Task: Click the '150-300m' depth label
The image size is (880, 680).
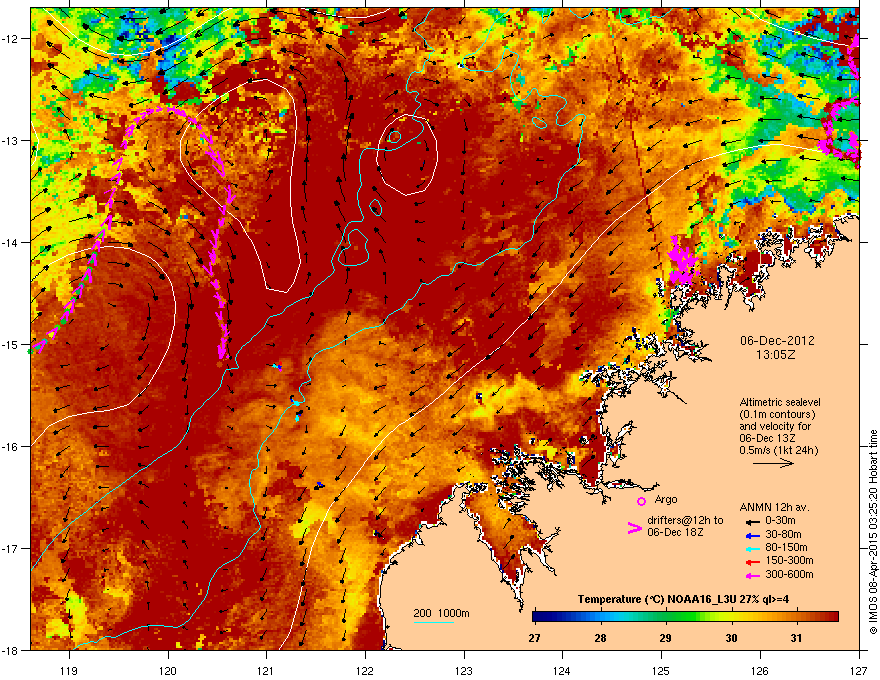Action: pyautogui.click(x=789, y=560)
